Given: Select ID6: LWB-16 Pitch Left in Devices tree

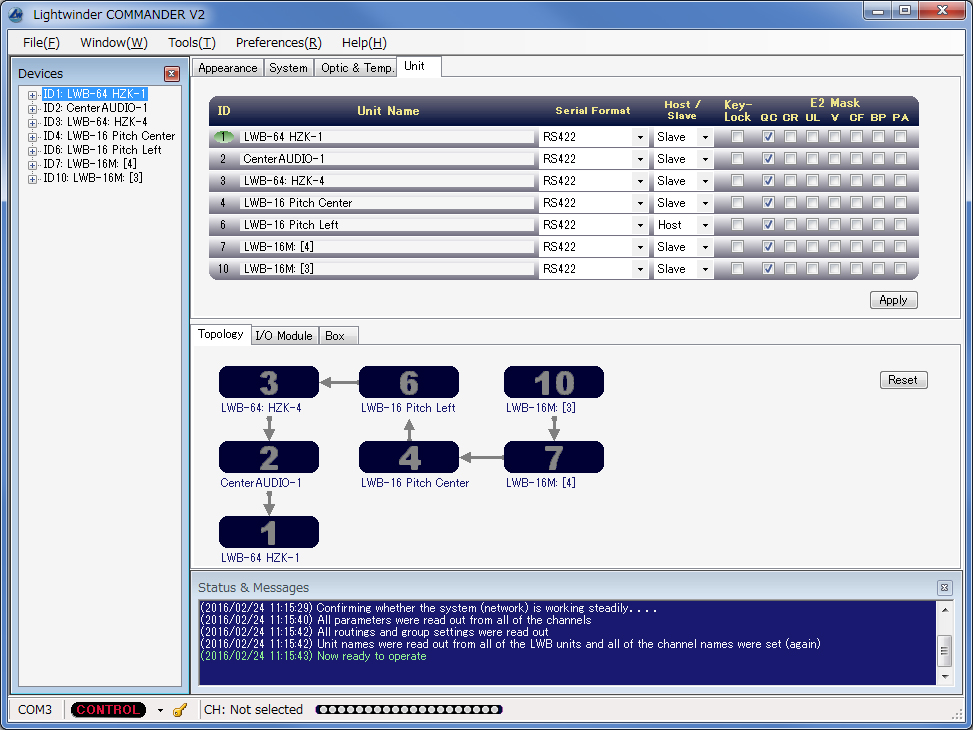Looking at the screenshot, I should click(x=102, y=150).
